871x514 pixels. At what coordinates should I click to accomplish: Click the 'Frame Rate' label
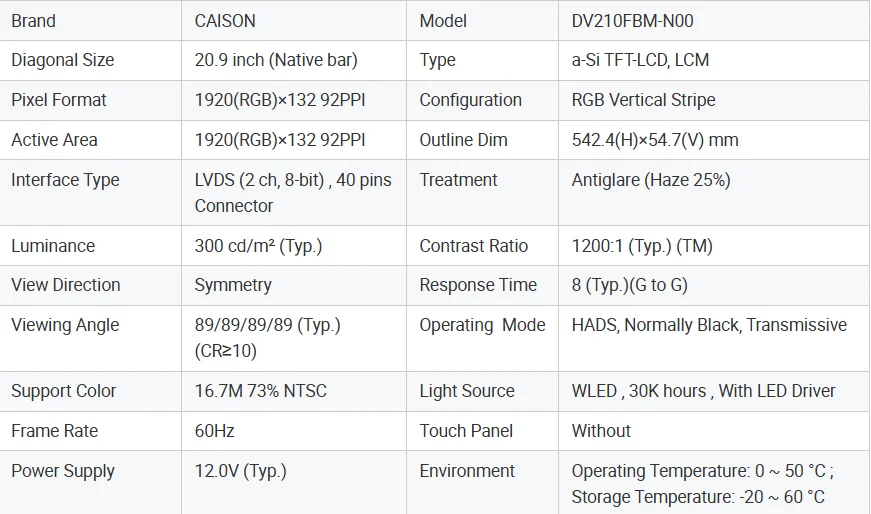pos(54,431)
